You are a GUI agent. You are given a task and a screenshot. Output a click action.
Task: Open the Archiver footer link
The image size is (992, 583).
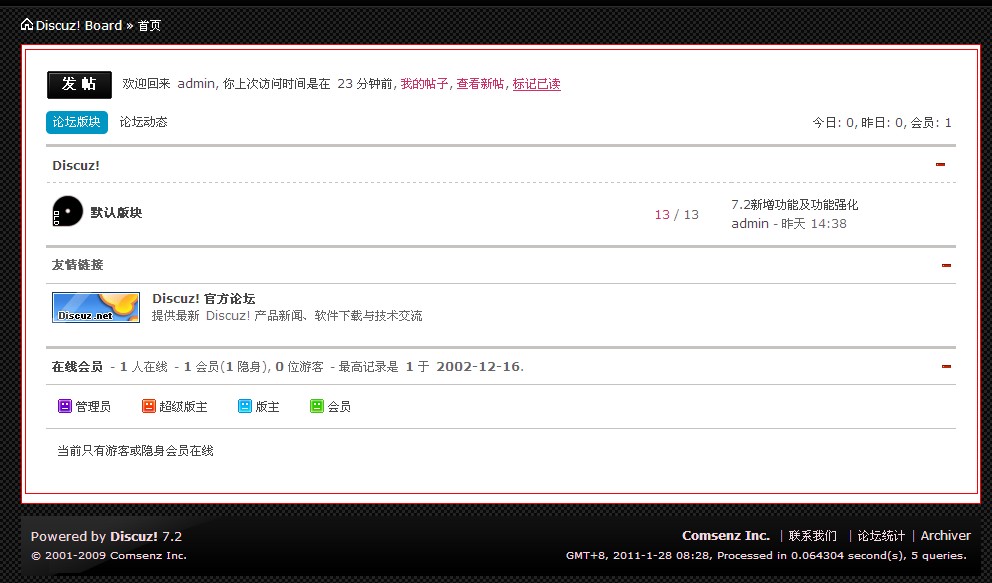[x=945, y=536]
